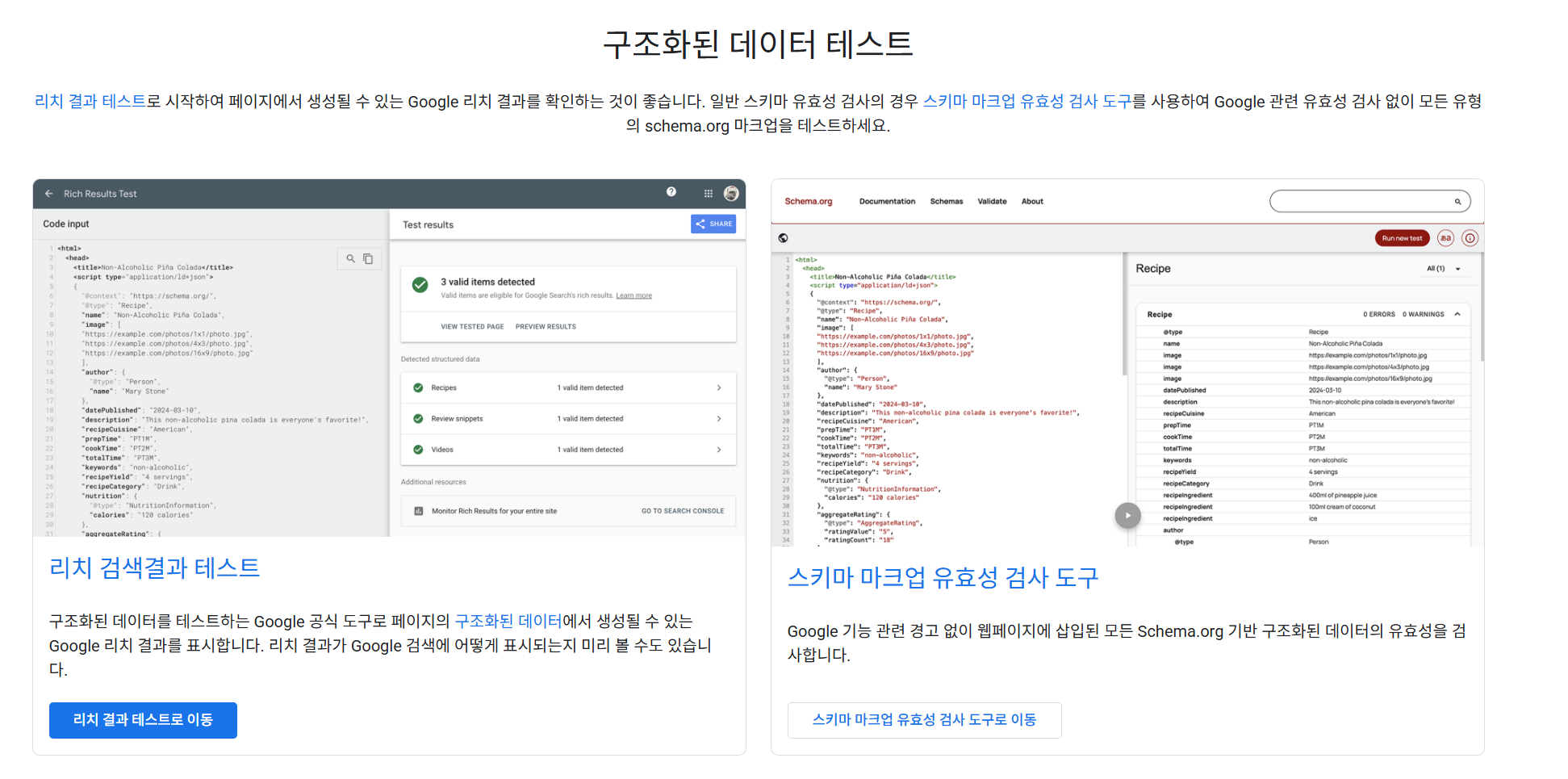Click the recipeCuisine property row
The width and height of the screenshot is (1568, 779).
click(x=1303, y=414)
